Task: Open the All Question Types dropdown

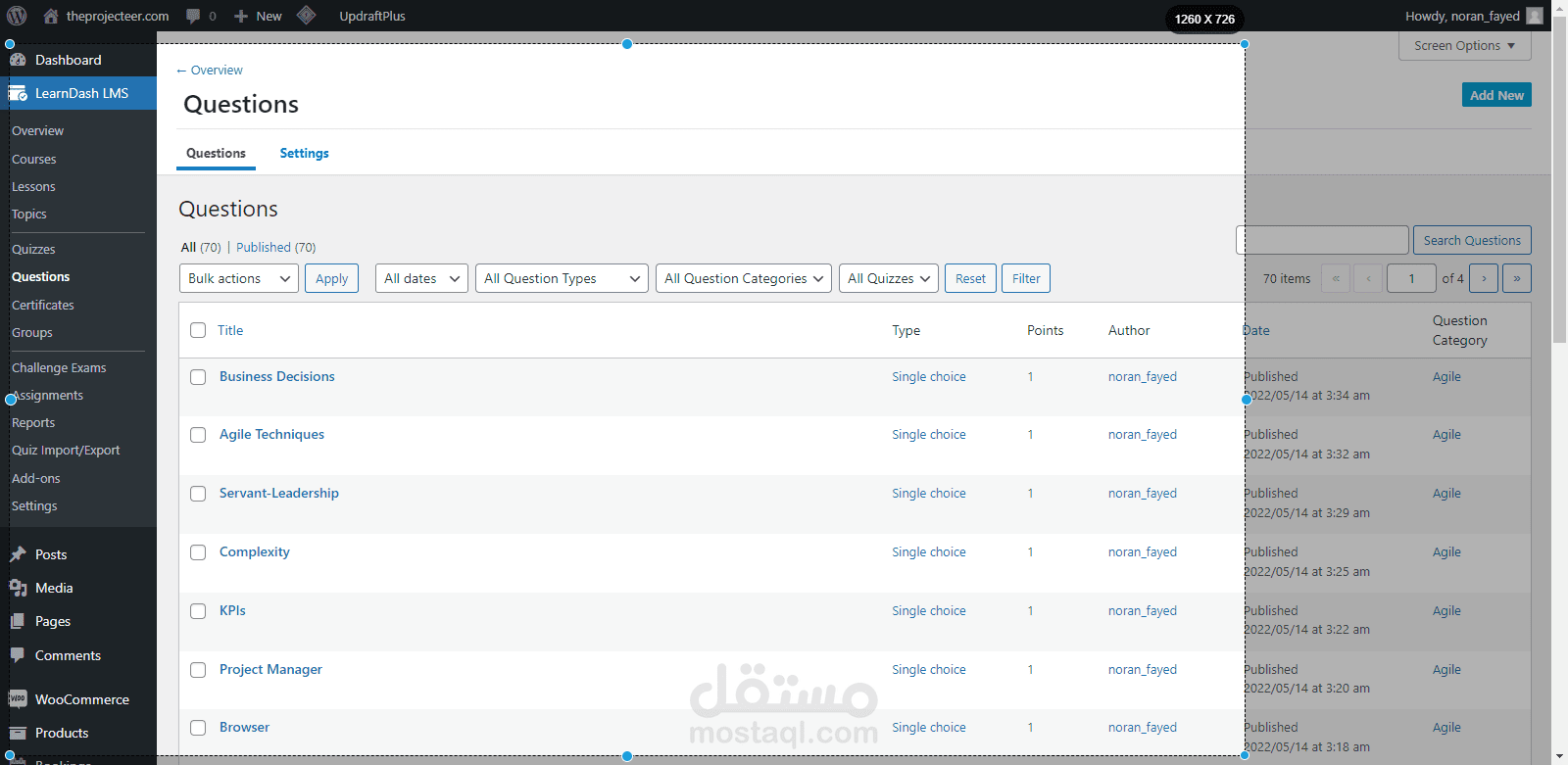Action: tap(562, 278)
